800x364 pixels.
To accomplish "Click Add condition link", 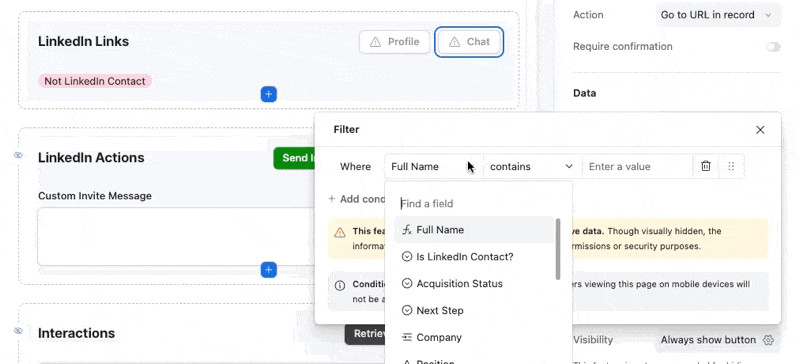I will coord(356,199).
